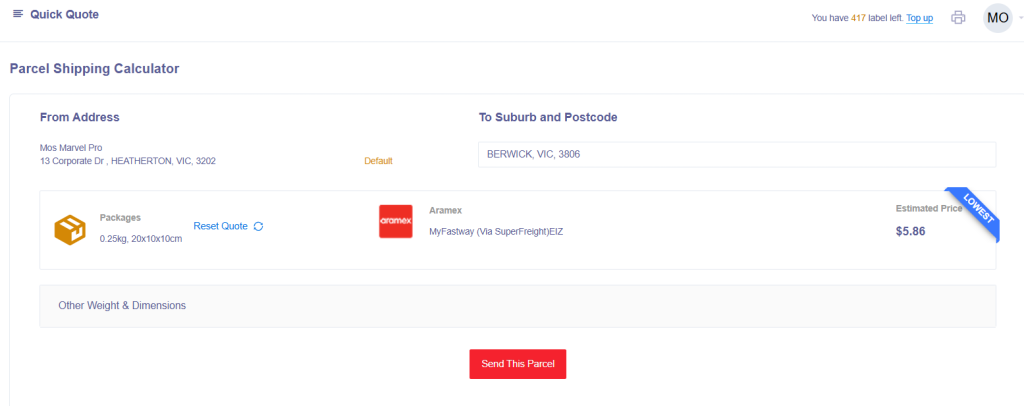
Task: Open the hamburger menu beside Quick Quote
Action: click(18, 15)
